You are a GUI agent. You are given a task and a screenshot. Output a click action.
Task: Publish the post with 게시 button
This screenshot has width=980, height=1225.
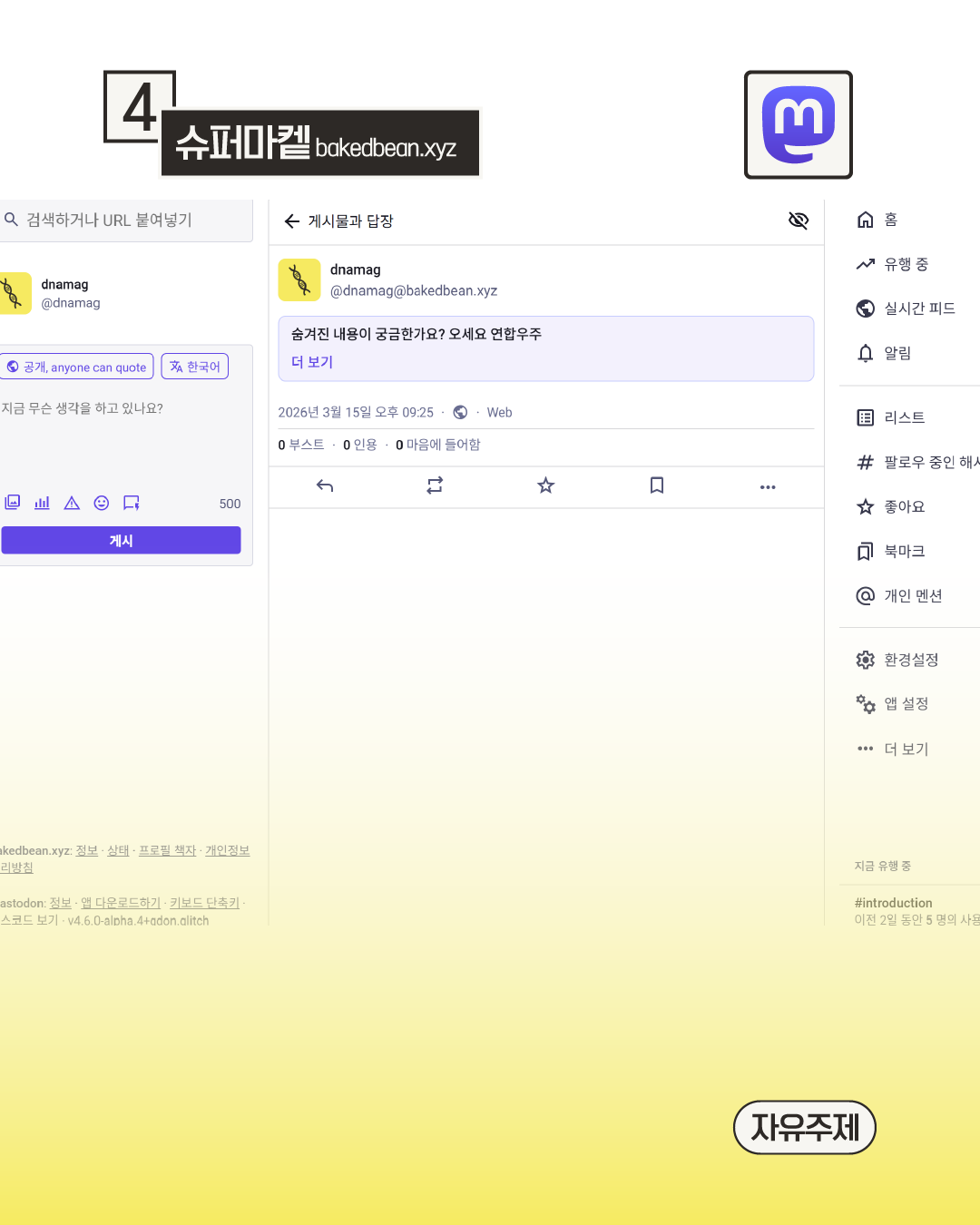pyautogui.click(x=121, y=540)
